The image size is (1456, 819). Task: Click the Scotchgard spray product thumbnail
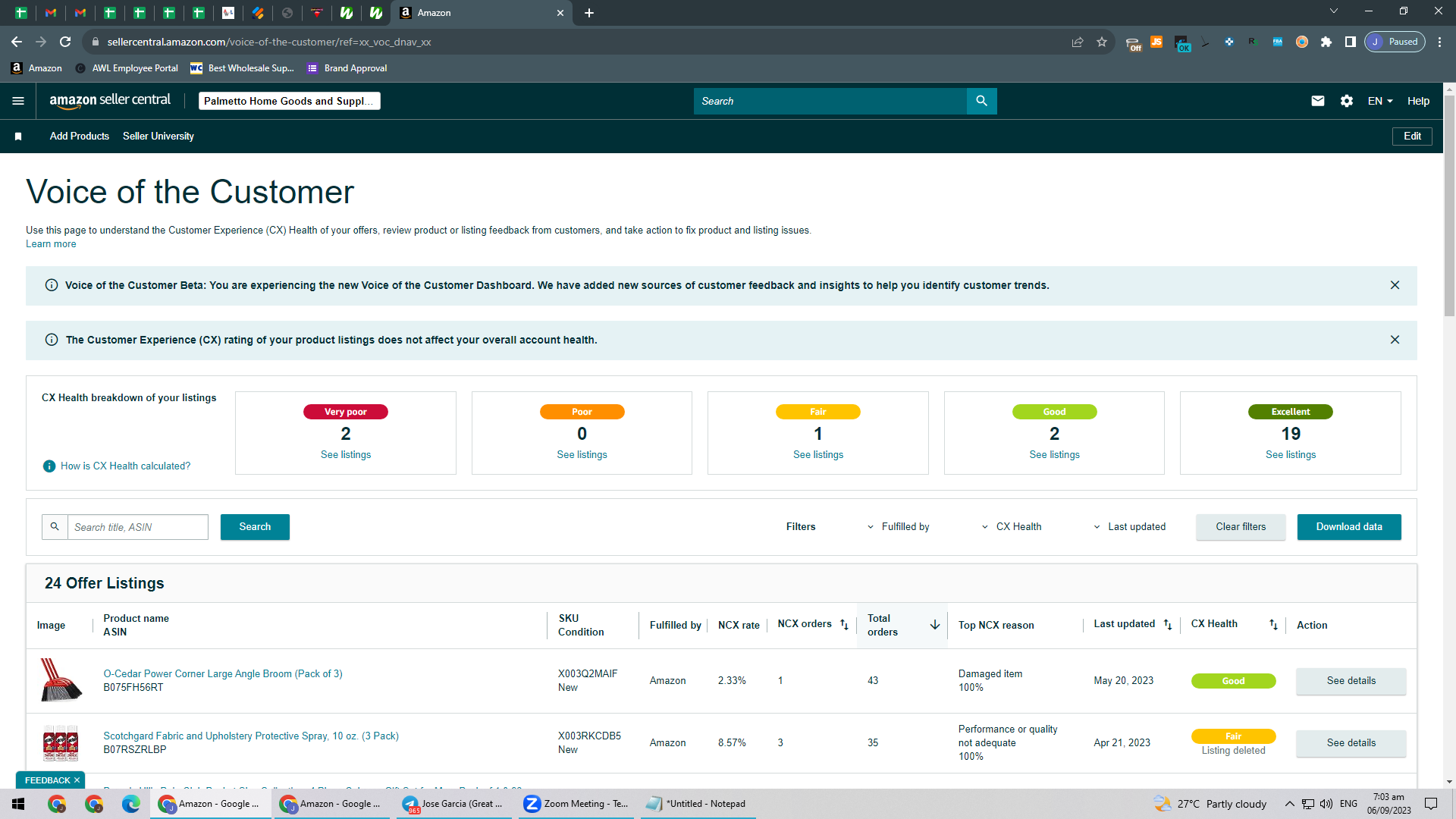(61, 743)
